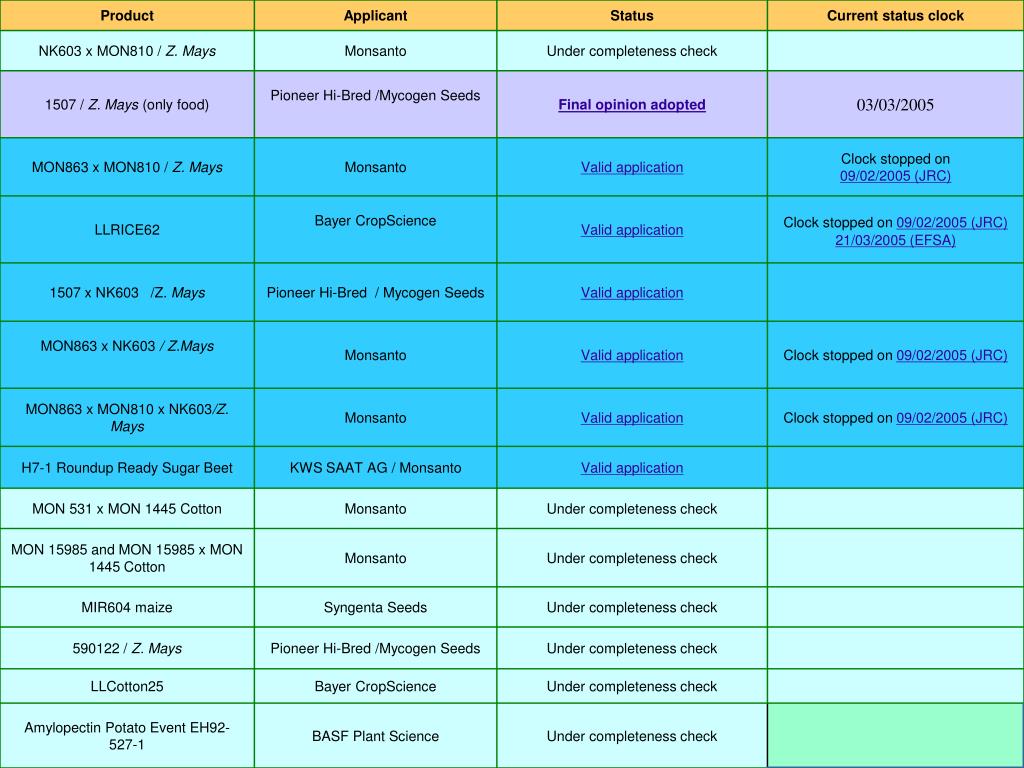Open Valid application for 1507 x NK603
The height and width of the screenshot is (768, 1024).
pos(632,293)
